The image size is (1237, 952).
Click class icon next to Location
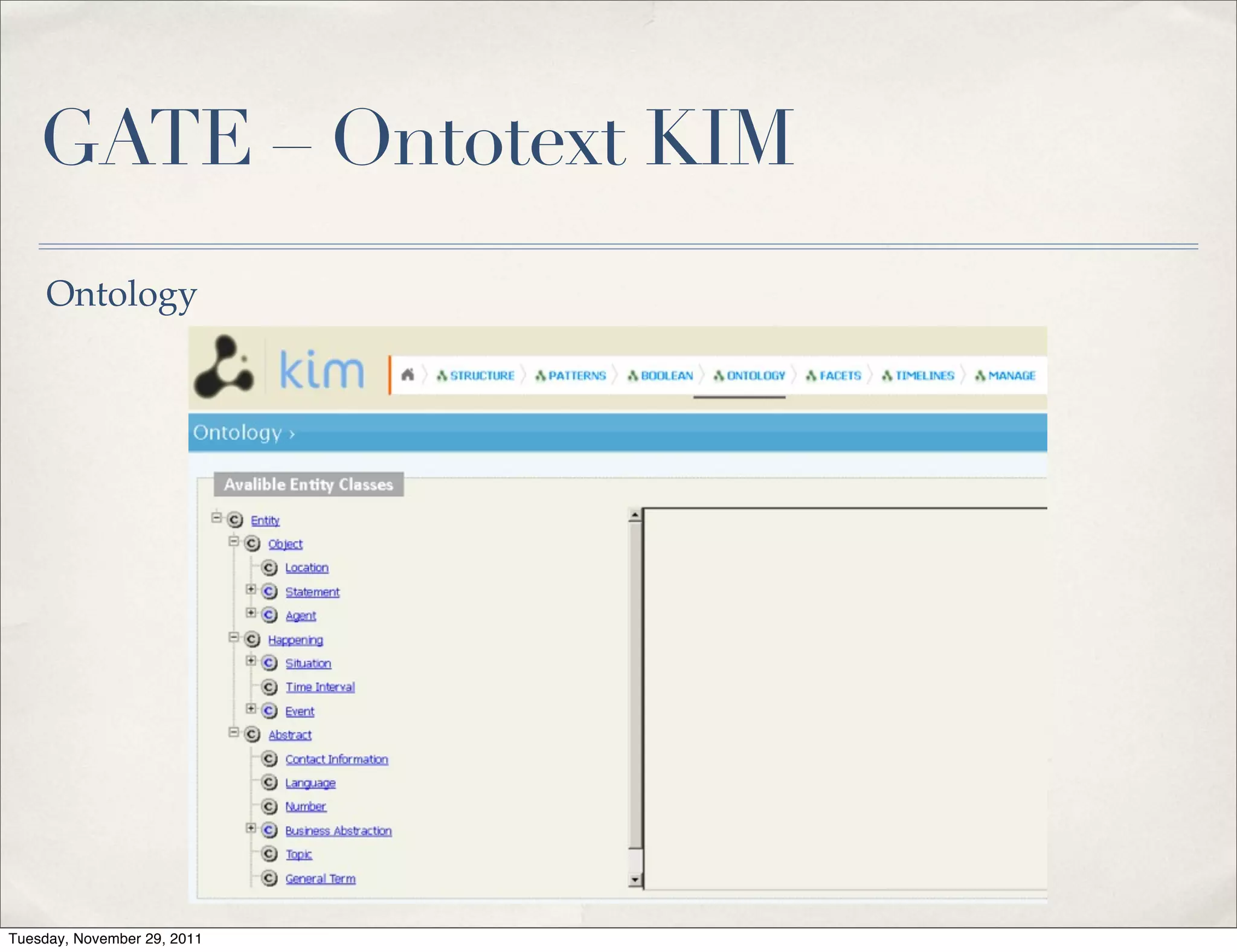coord(269,568)
